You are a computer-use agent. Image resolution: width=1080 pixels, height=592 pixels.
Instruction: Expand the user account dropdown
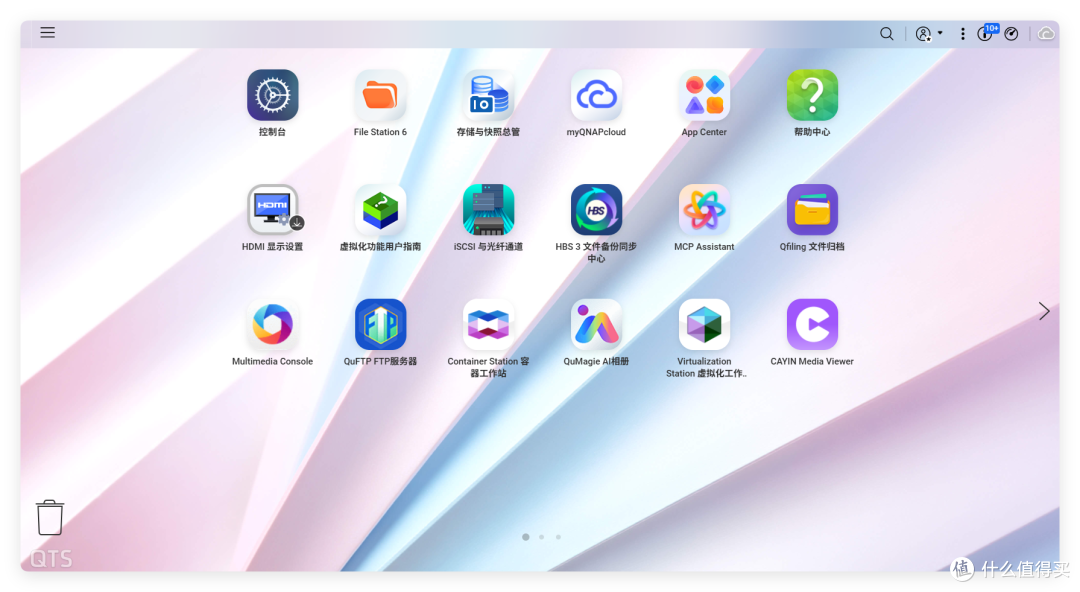pyautogui.click(x=928, y=34)
